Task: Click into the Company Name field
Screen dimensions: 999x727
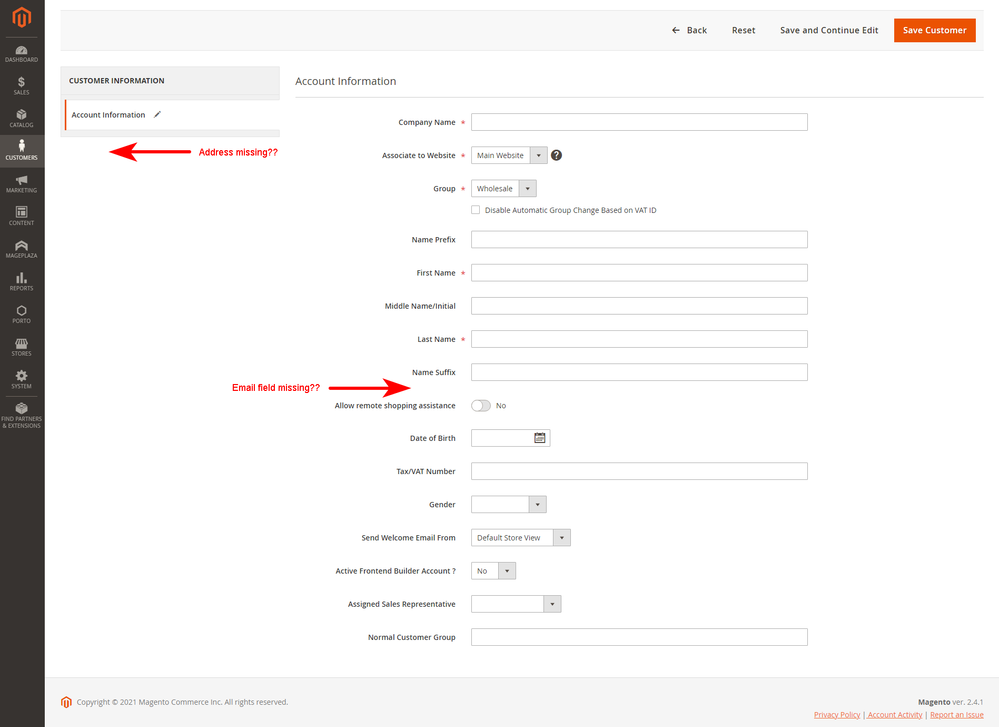Action: 638,122
